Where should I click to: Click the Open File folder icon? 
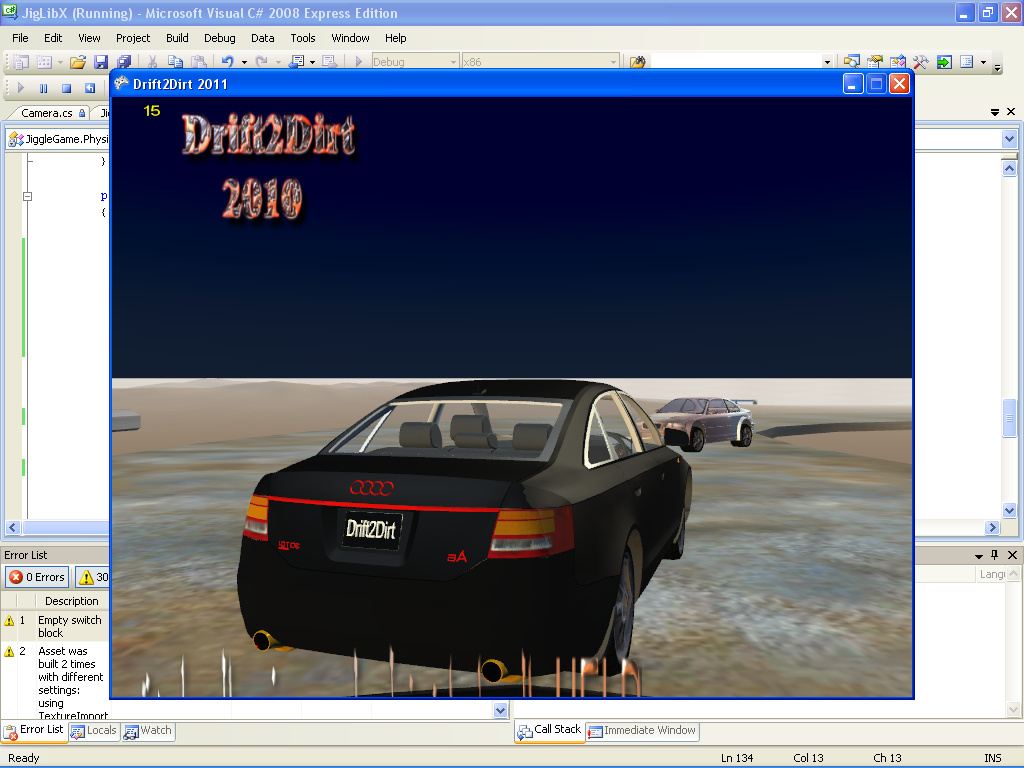78,62
